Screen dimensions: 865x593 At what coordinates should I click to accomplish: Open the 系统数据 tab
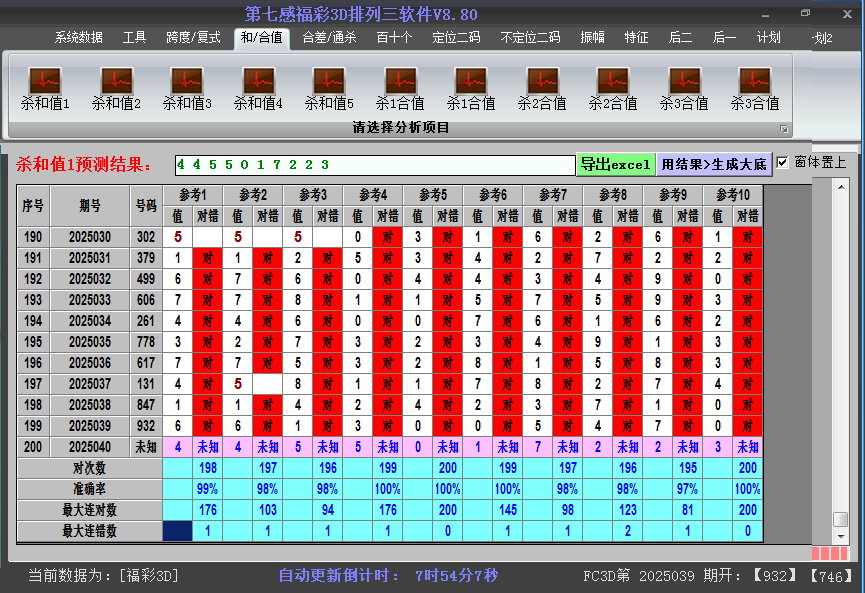[x=78, y=38]
